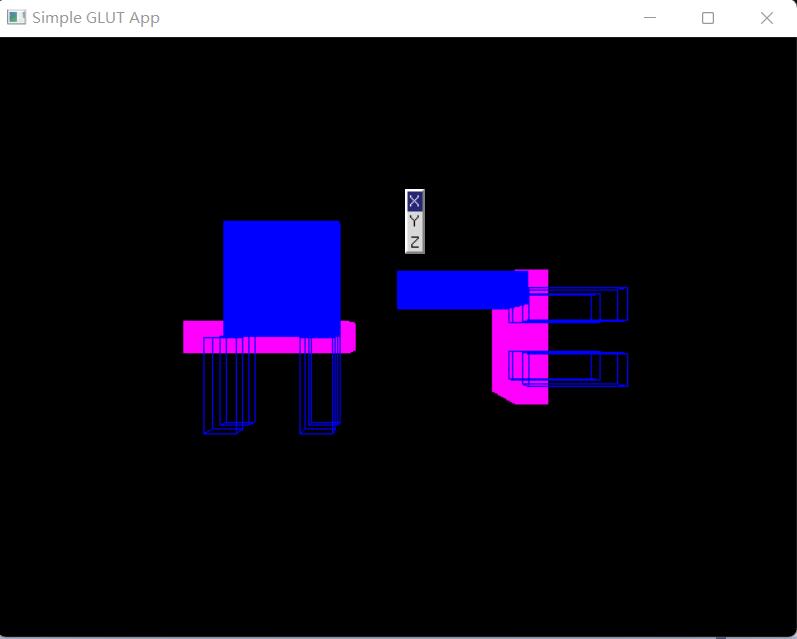797x639 pixels.
Task: Minimize the Simple GLUT App window
Action: 650,18
